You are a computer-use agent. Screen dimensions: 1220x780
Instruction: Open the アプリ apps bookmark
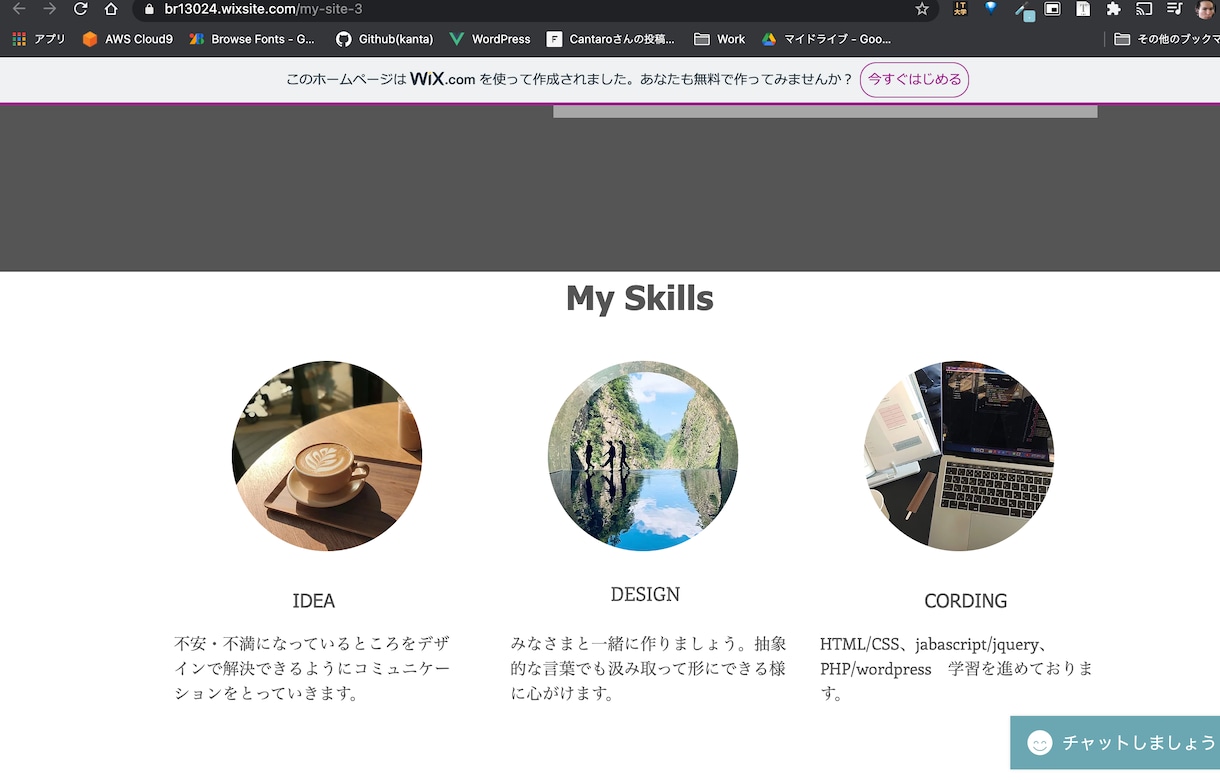tap(38, 39)
